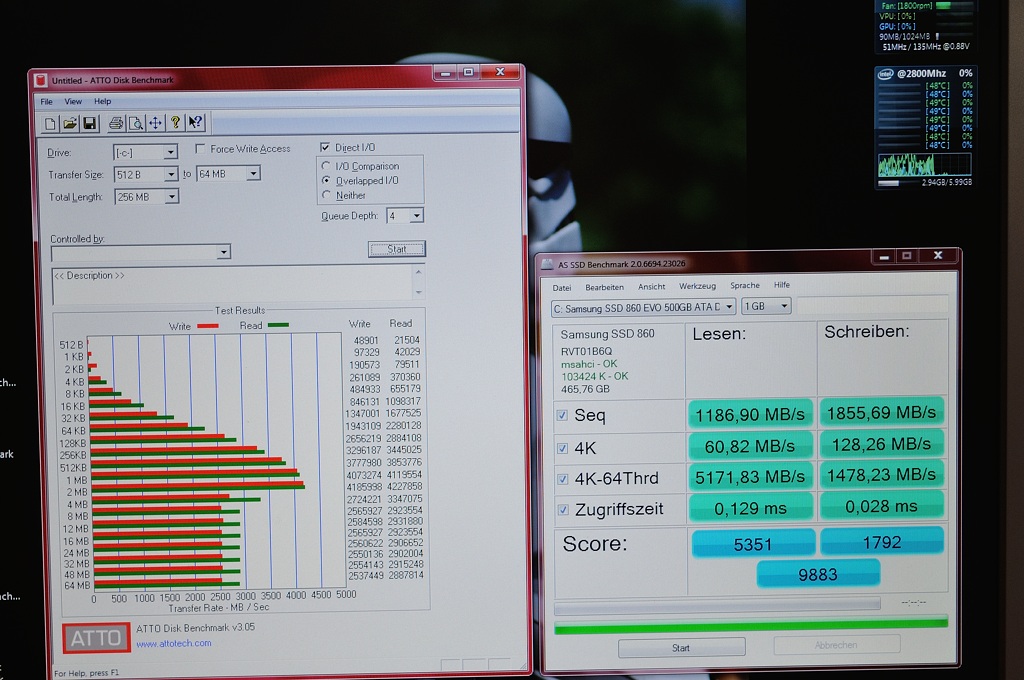This screenshot has height=680, width=1024.
Task: Uncheck the 4K test checkbox
Action: (562, 448)
